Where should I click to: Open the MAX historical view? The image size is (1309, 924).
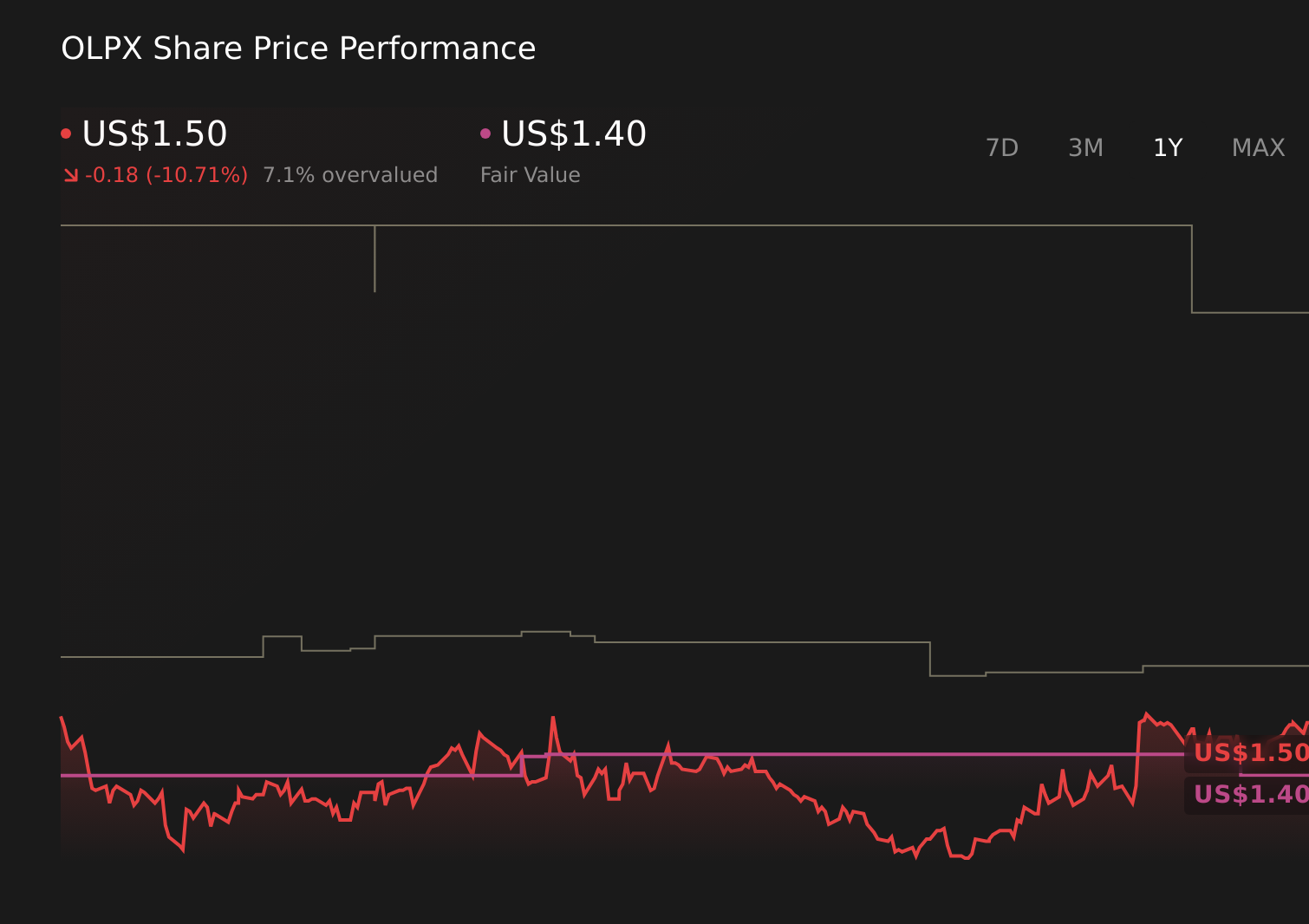click(x=1257, y=147)
